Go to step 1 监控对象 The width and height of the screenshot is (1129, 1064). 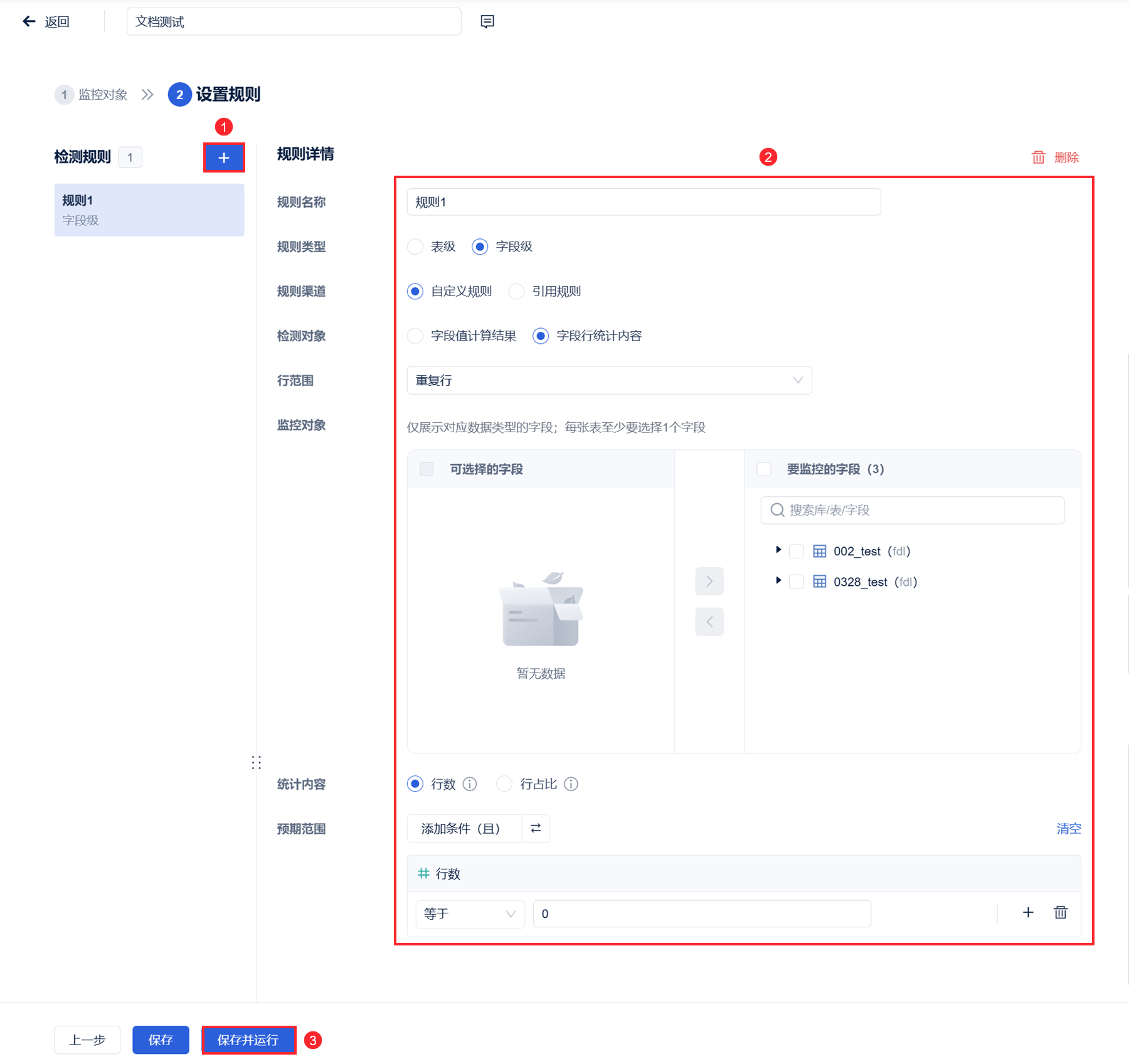[x=92, y=95]
